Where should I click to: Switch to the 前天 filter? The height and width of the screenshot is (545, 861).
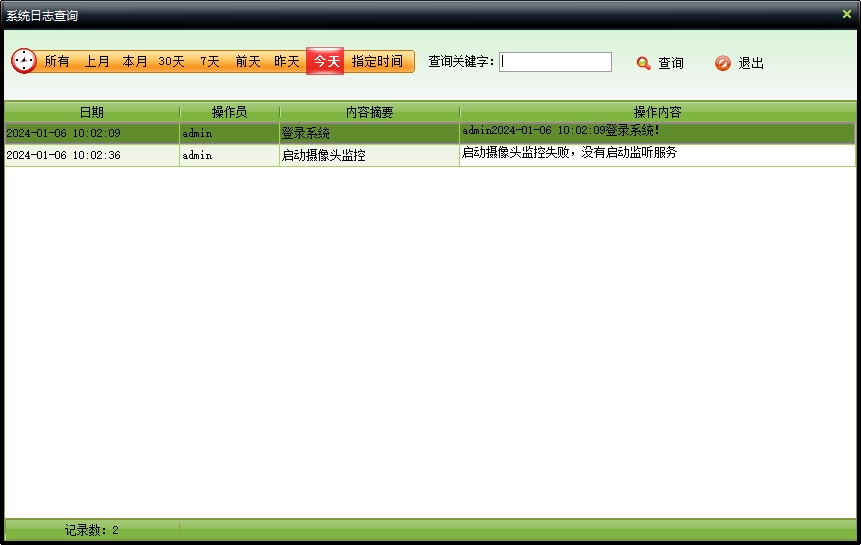click(248, 62)
